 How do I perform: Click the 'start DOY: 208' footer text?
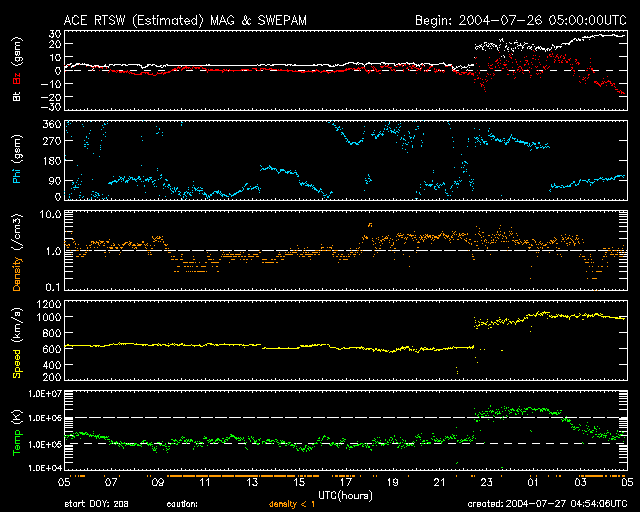pos(96,504)
